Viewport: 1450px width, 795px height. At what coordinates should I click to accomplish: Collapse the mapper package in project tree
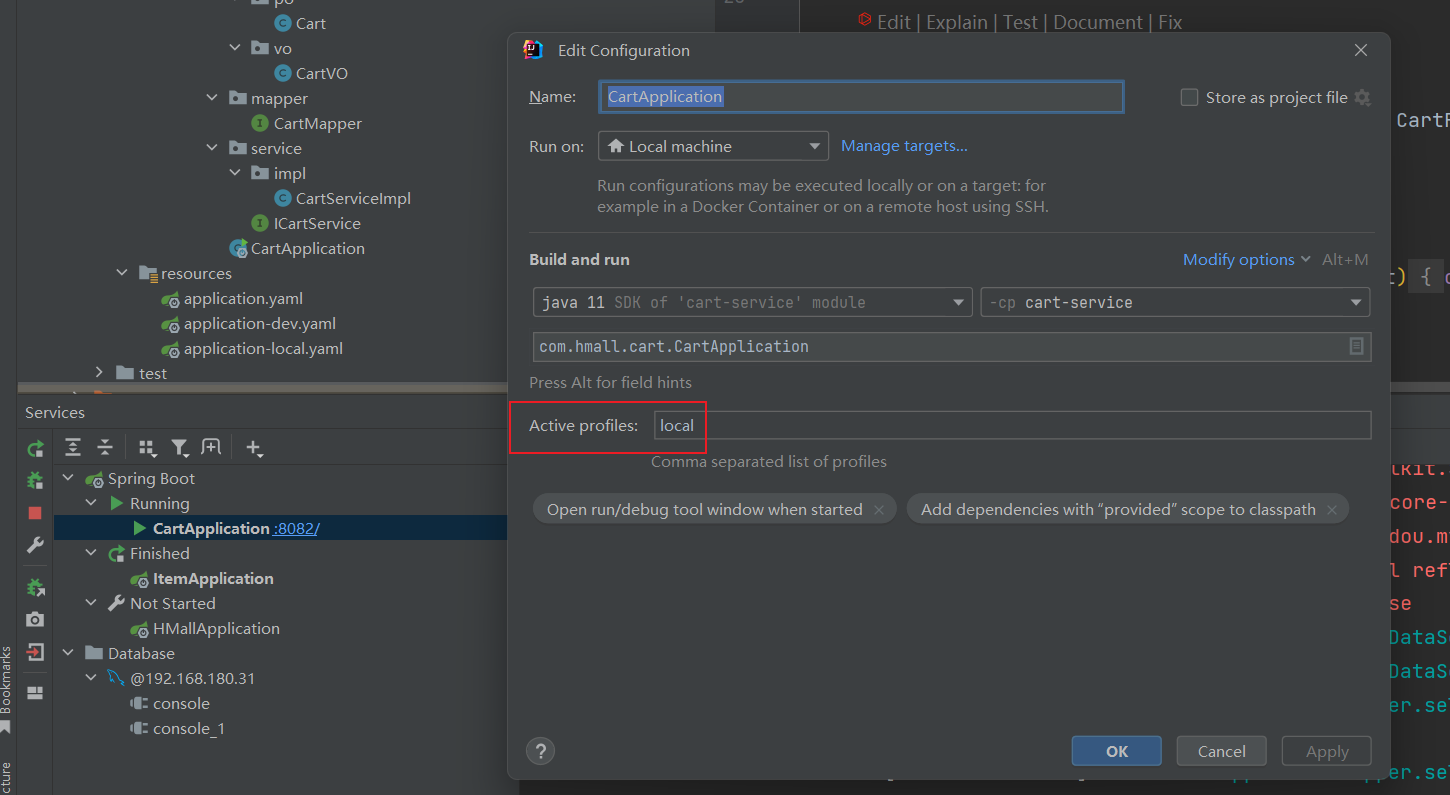click(x=212, y=98)
